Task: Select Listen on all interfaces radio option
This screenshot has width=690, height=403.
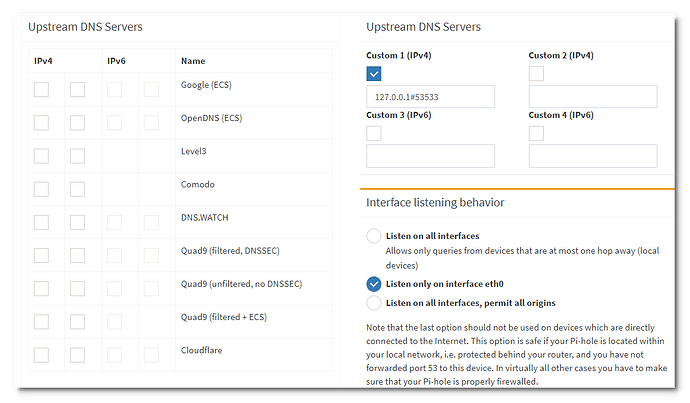Action: tap(374, 235)
